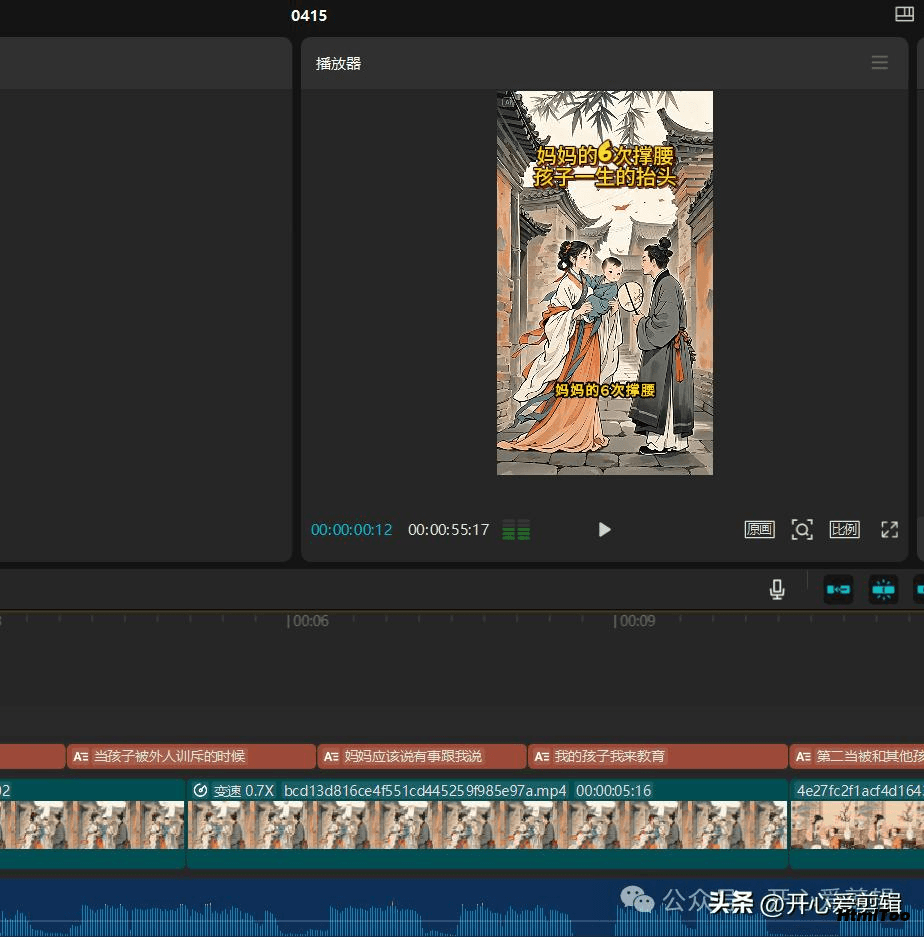Viewport: 924px width, 937px height.
Task: Open the 比例 aspect ratio options
Action: [x=844, y=529]
